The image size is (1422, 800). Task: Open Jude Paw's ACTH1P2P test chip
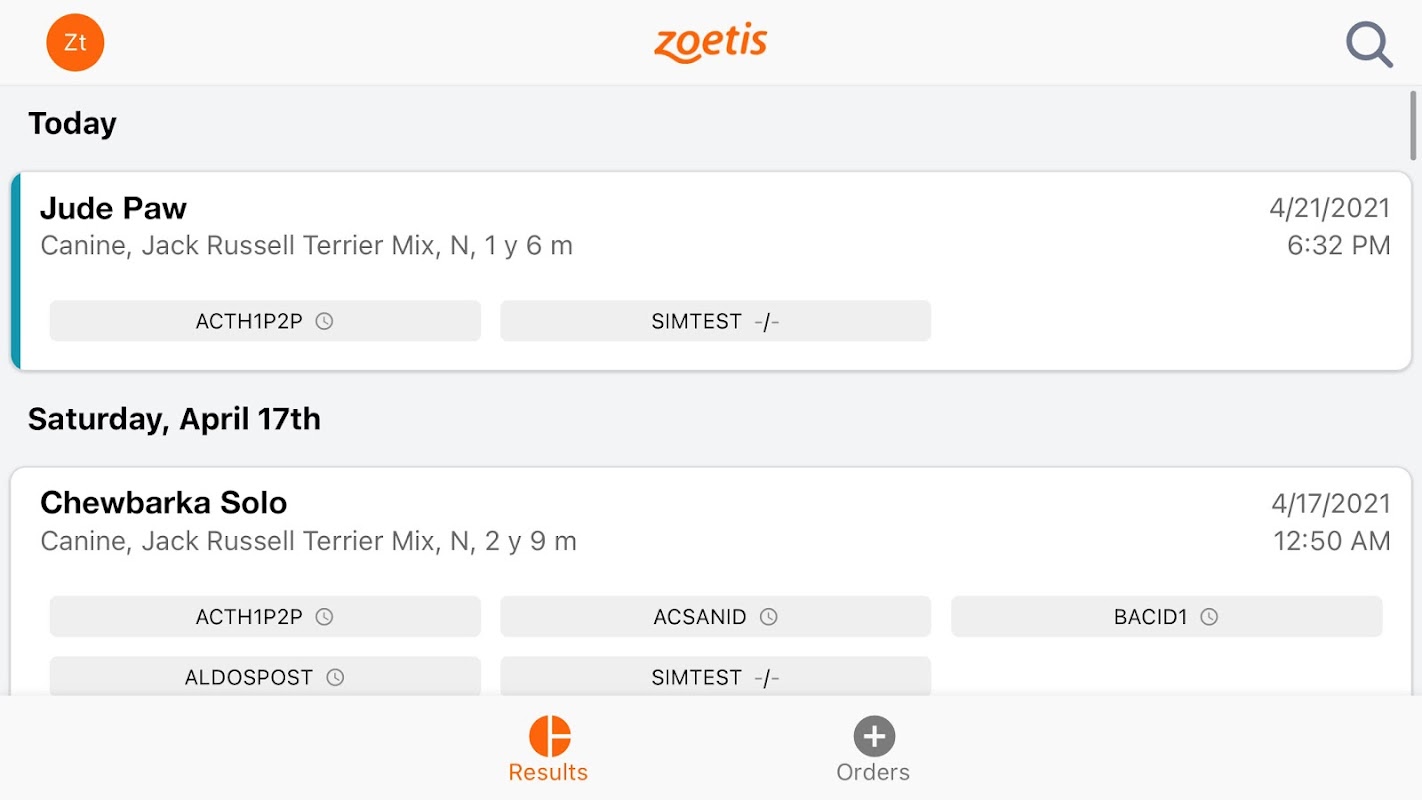(265, 321)
